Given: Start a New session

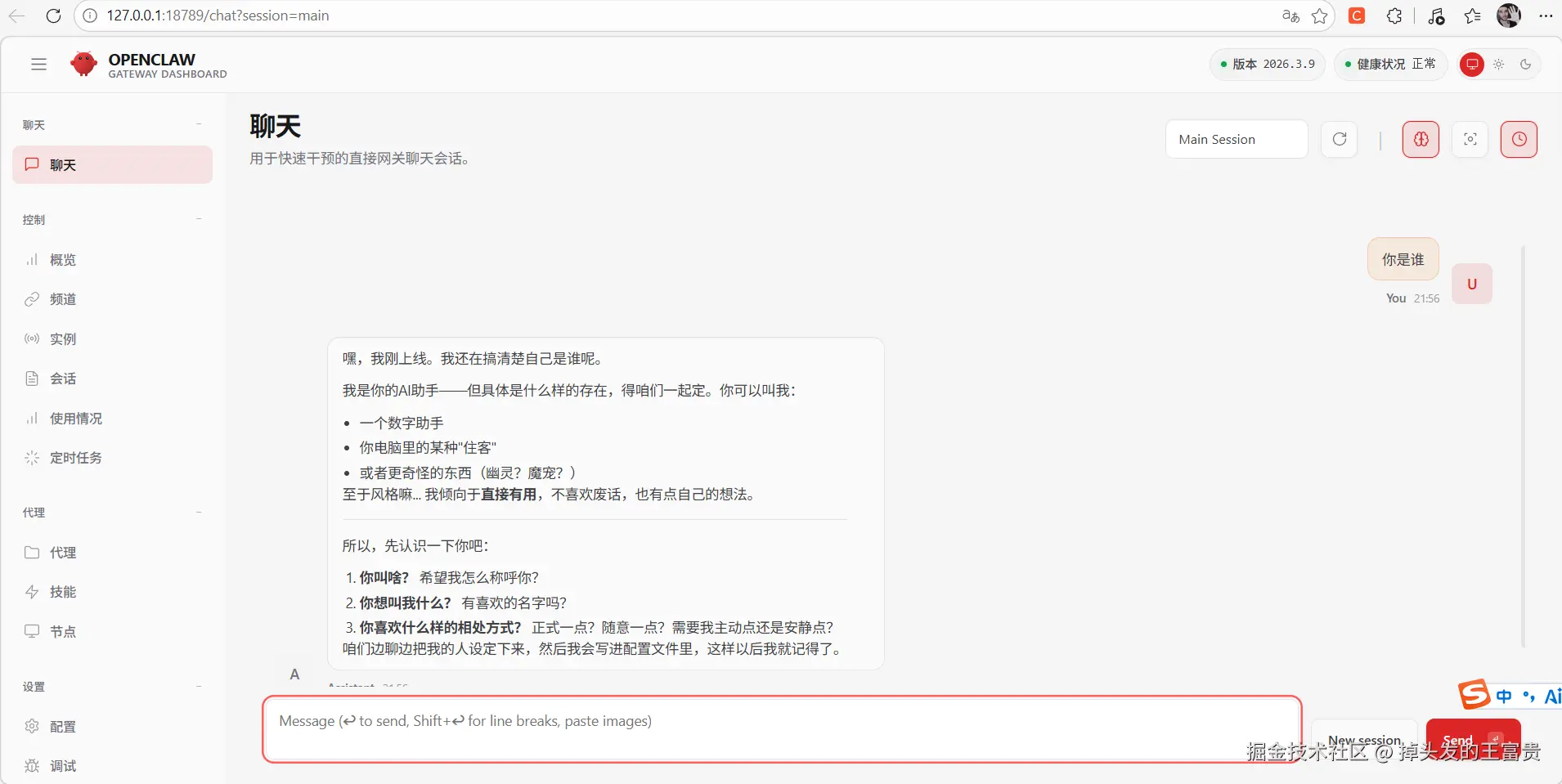Looking at the screenshot, I should 1364,738.
